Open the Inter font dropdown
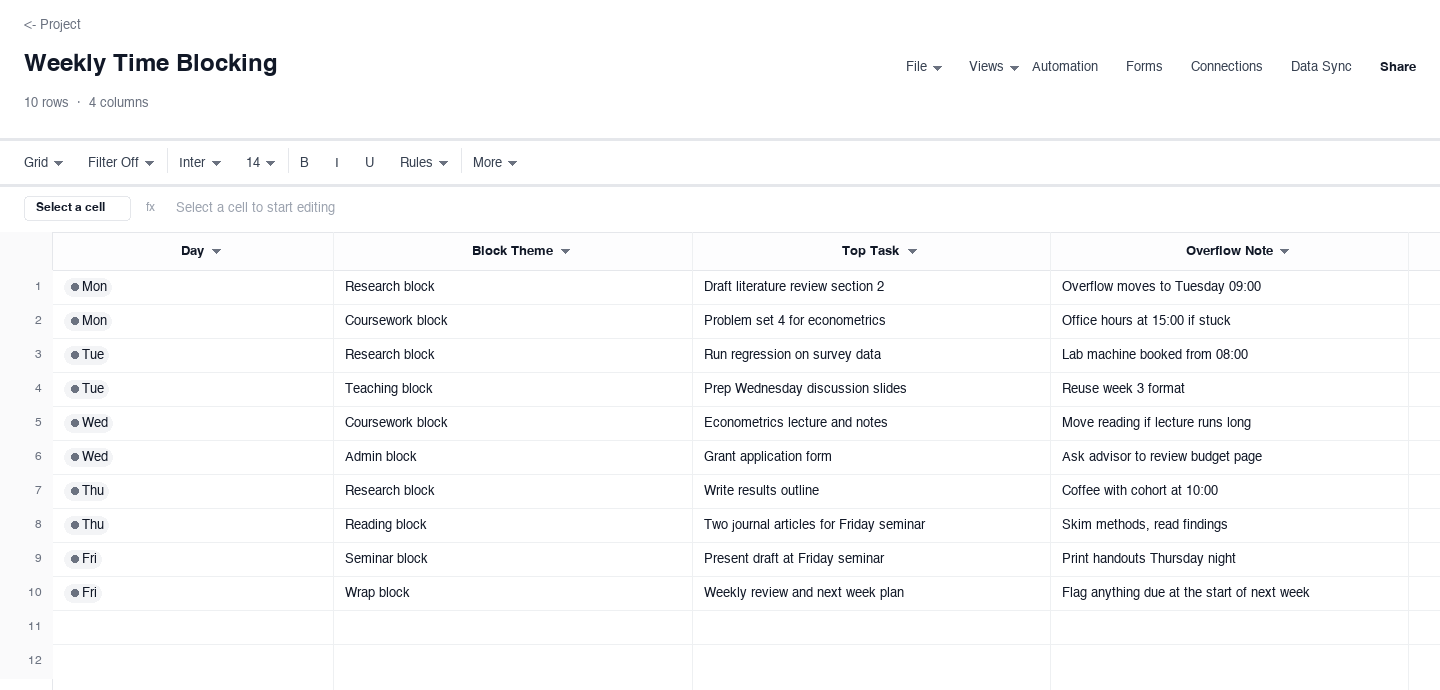 click(200, 162)
